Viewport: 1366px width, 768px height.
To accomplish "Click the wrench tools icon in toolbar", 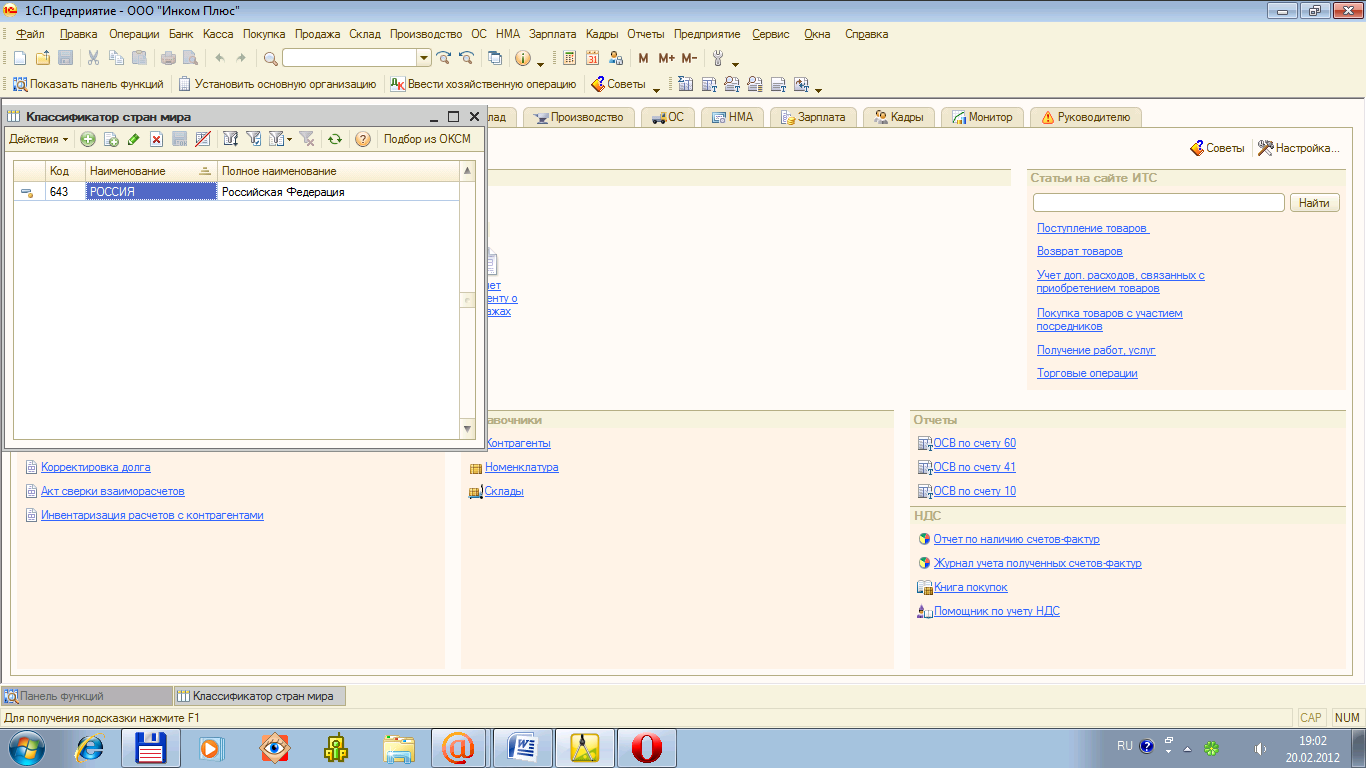I will click(718, 58).
